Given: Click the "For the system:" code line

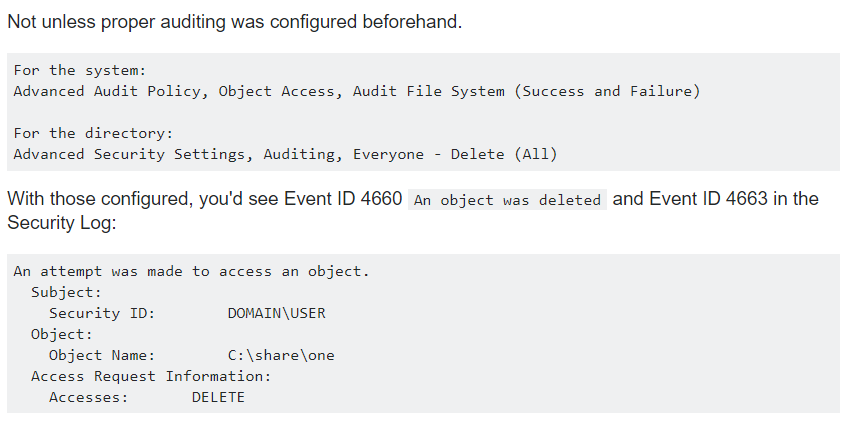Looking at the screenshot, I should pos(80,70).
